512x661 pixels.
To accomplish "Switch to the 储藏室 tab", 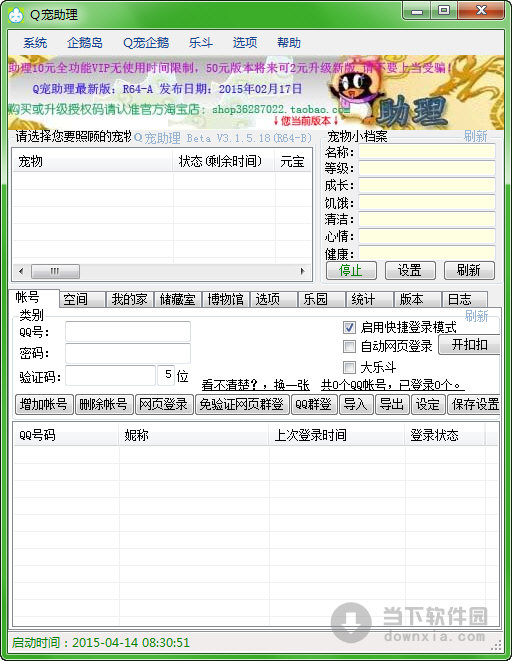I will click(177, 300).
